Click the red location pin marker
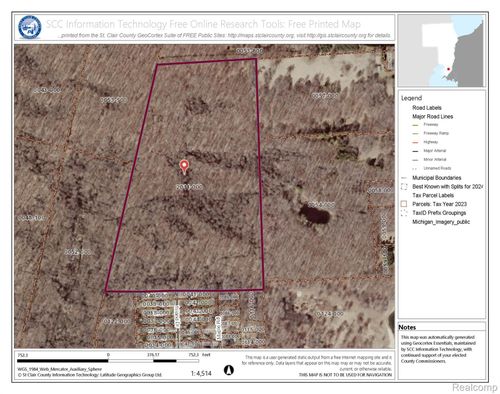Viewport: 500px width, 394px height. click(x=184, y=167)
